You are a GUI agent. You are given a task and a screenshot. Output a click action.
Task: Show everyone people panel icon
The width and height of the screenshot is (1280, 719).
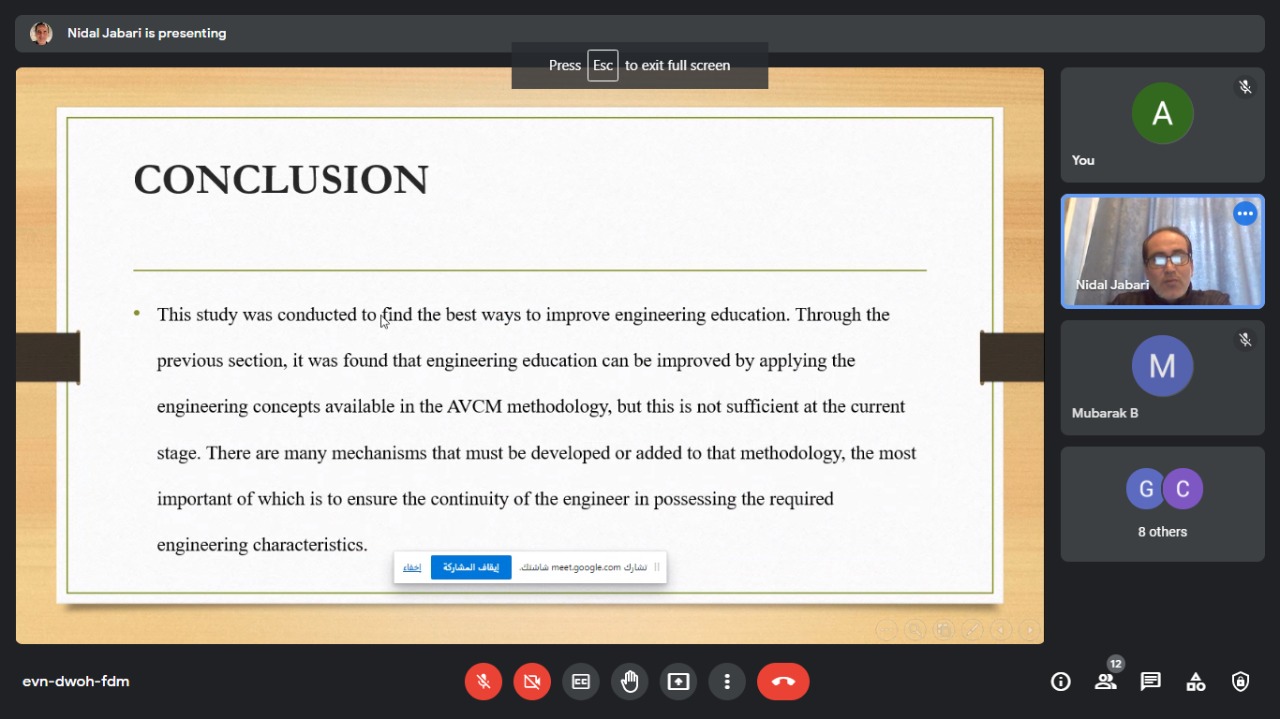tap(1105, 682)
